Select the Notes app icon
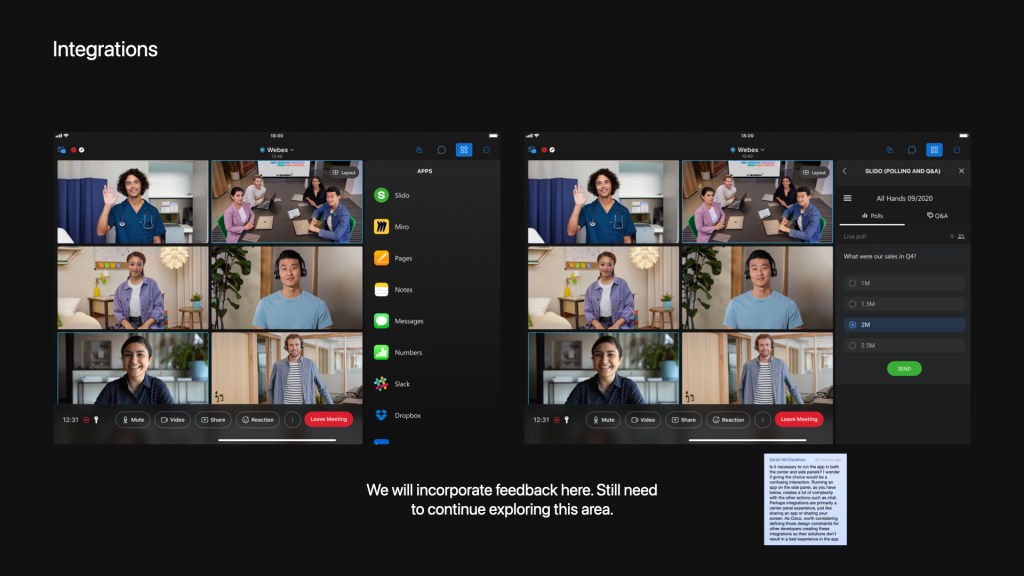The image size is (1024, 576). tap(381, 290)
